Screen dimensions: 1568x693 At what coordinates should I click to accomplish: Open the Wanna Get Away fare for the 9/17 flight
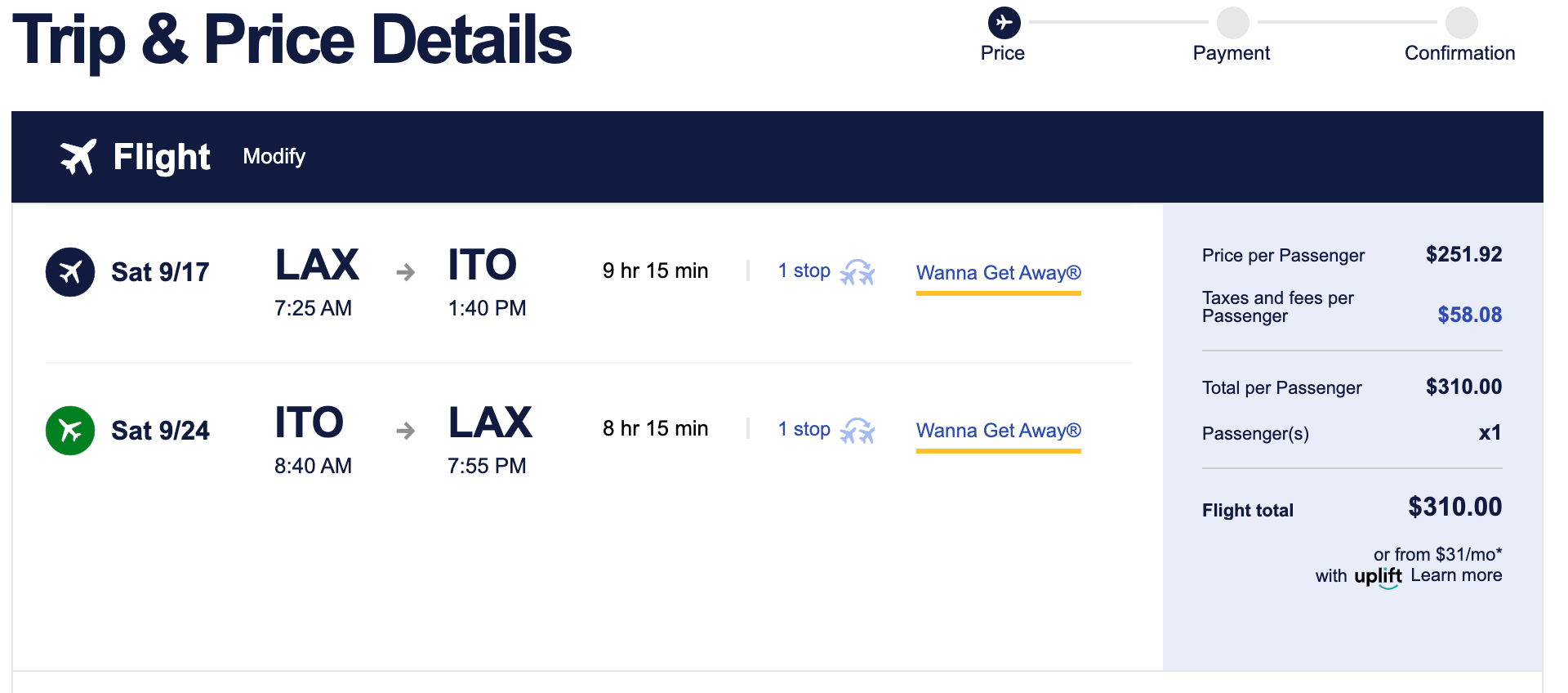pos(998,273)
